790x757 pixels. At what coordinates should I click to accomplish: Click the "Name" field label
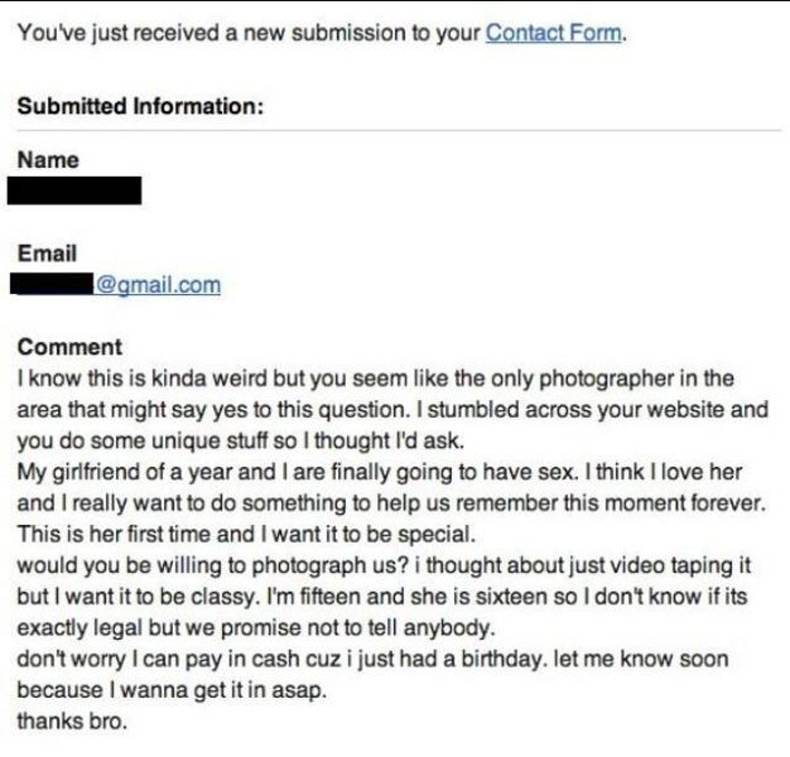[48, 160]
